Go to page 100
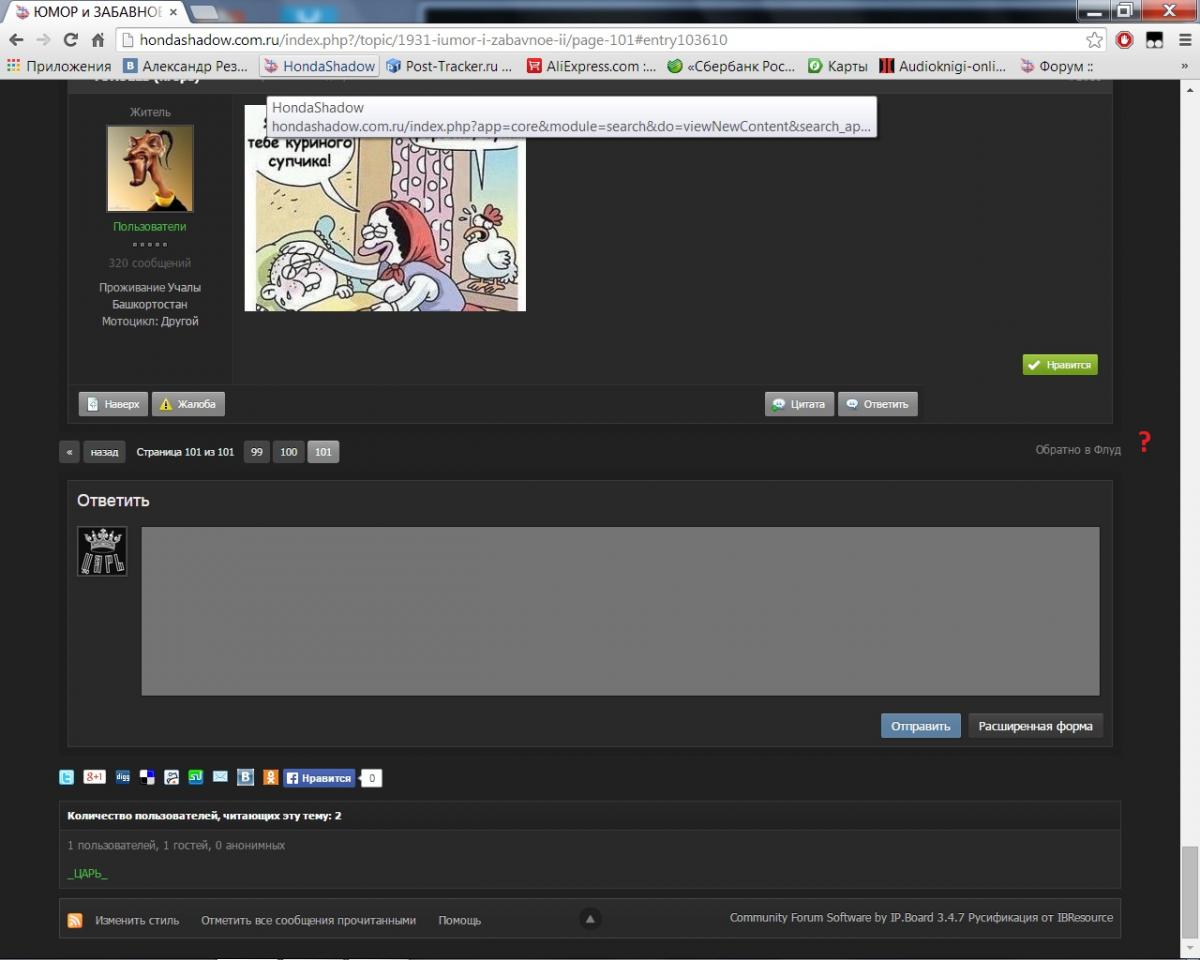 click(288, 452)
